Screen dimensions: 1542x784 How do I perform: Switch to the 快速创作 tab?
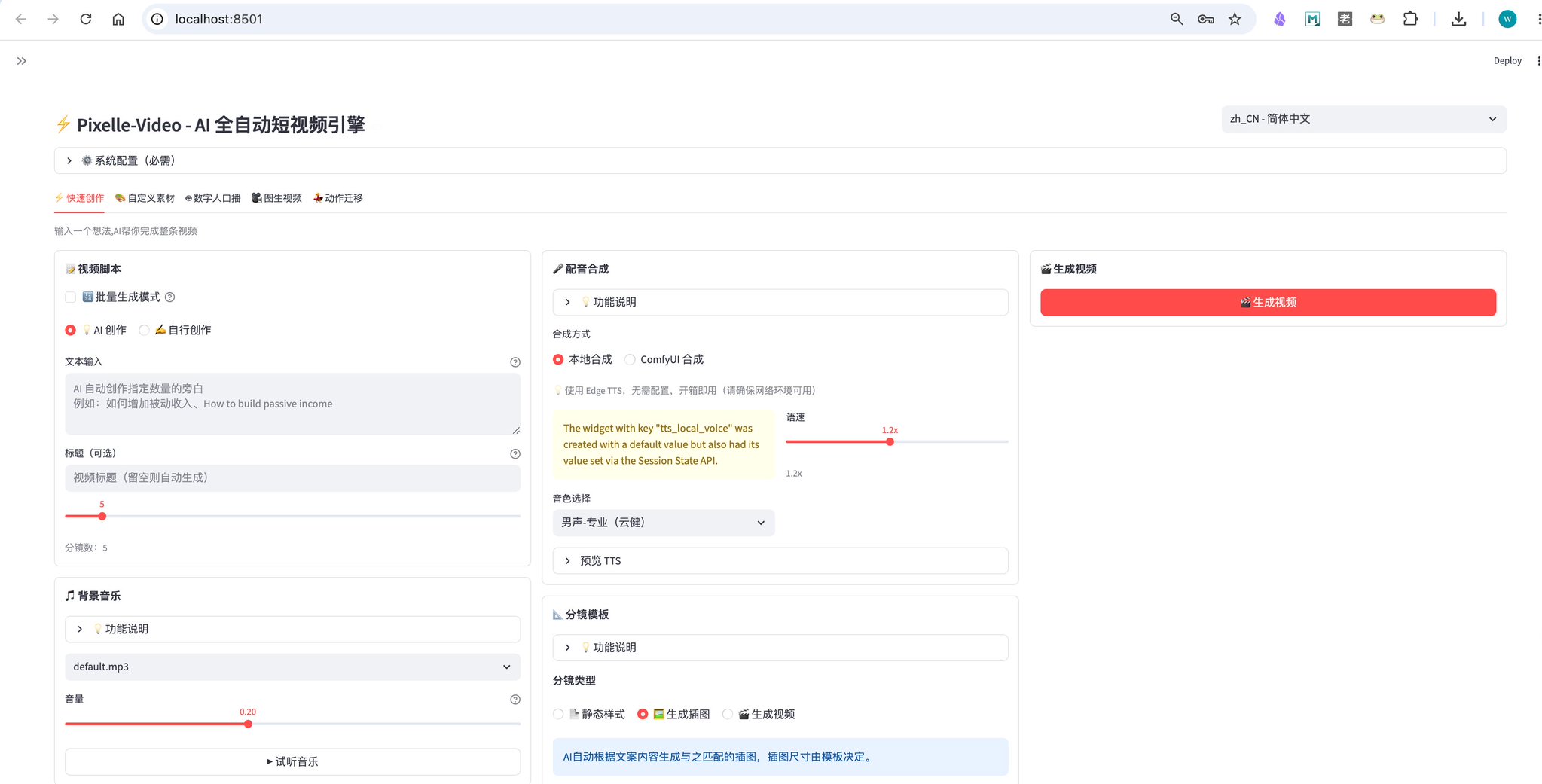pyautogui.click(x=79, y=198)
